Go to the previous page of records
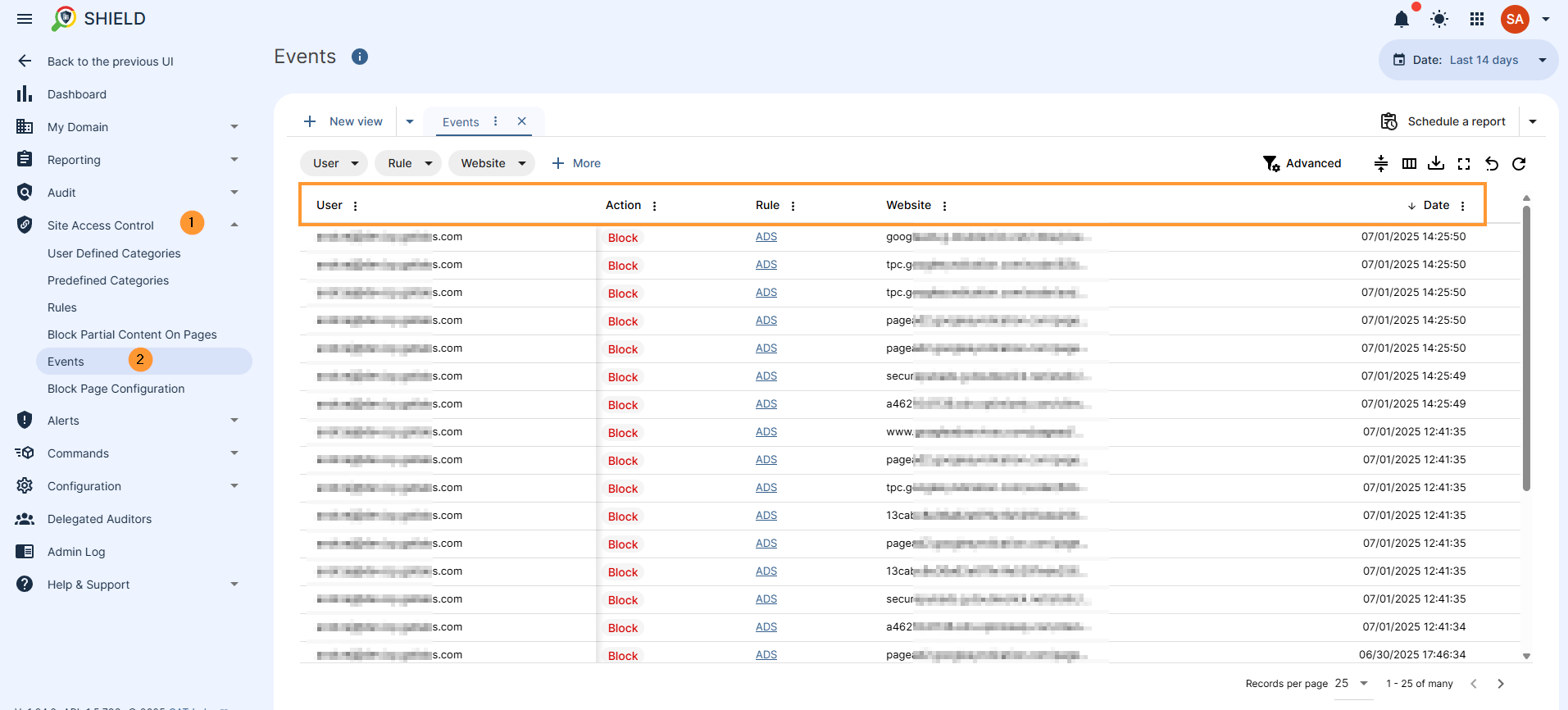 pyautogui.click(x=1474, y=683)
